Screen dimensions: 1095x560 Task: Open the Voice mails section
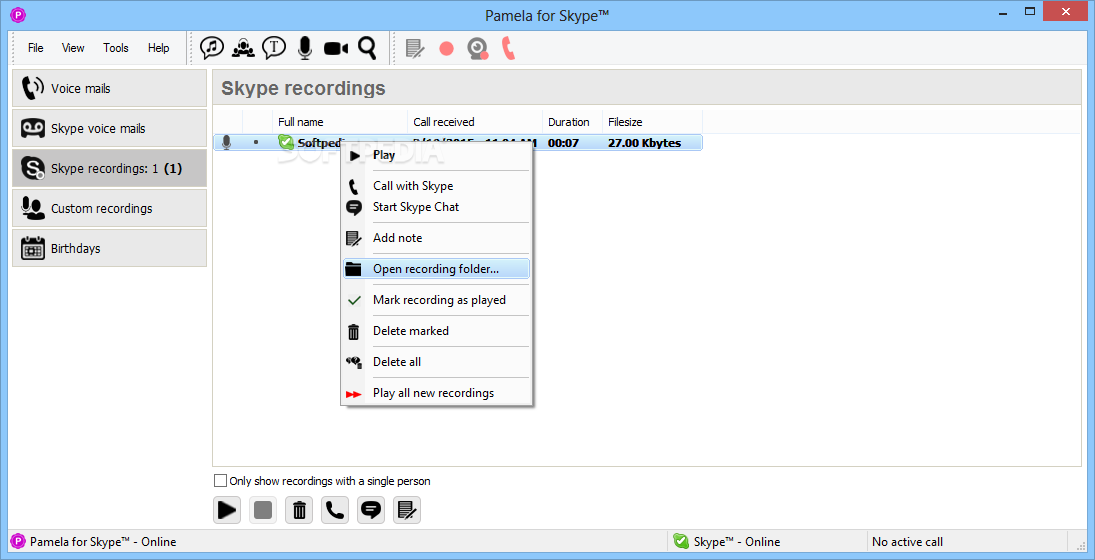(x=110, y=89)
